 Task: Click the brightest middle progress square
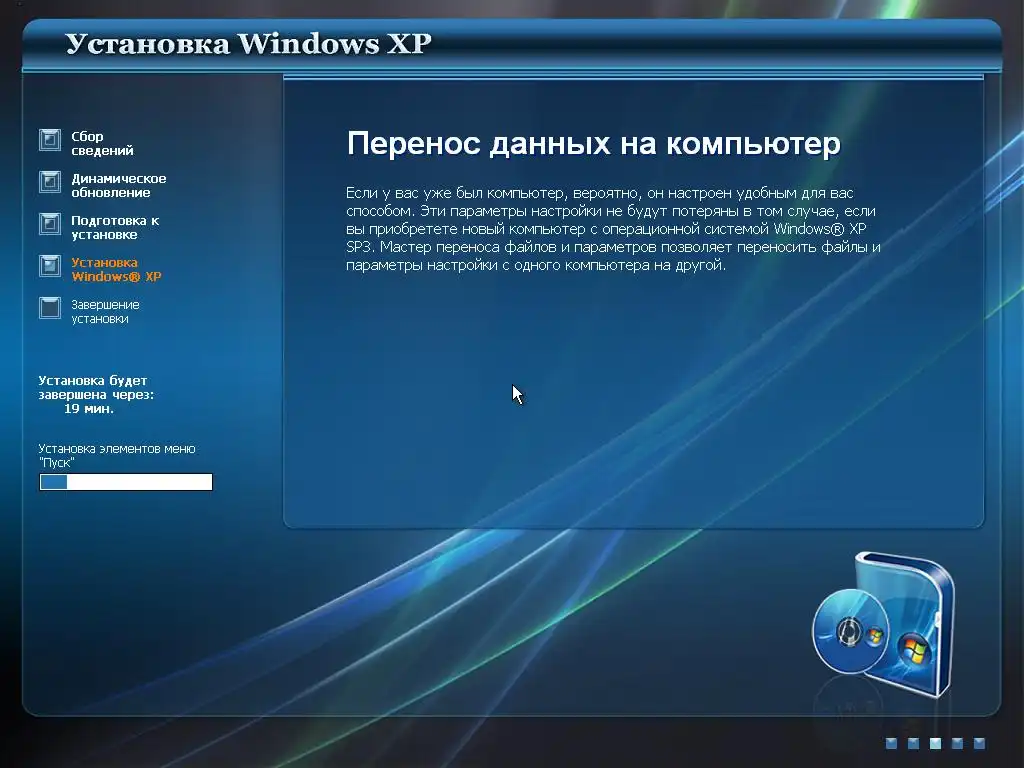[x=936, y=743]
